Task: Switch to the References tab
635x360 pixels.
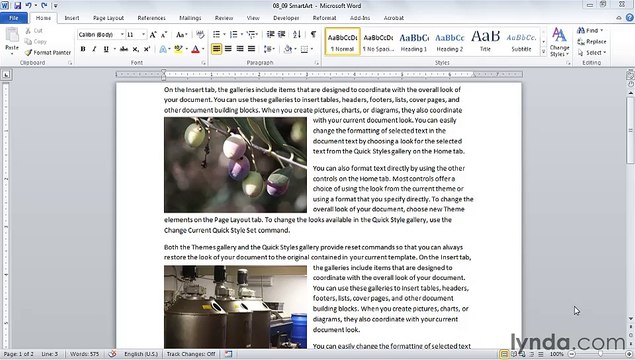Action: click(151, 18)
